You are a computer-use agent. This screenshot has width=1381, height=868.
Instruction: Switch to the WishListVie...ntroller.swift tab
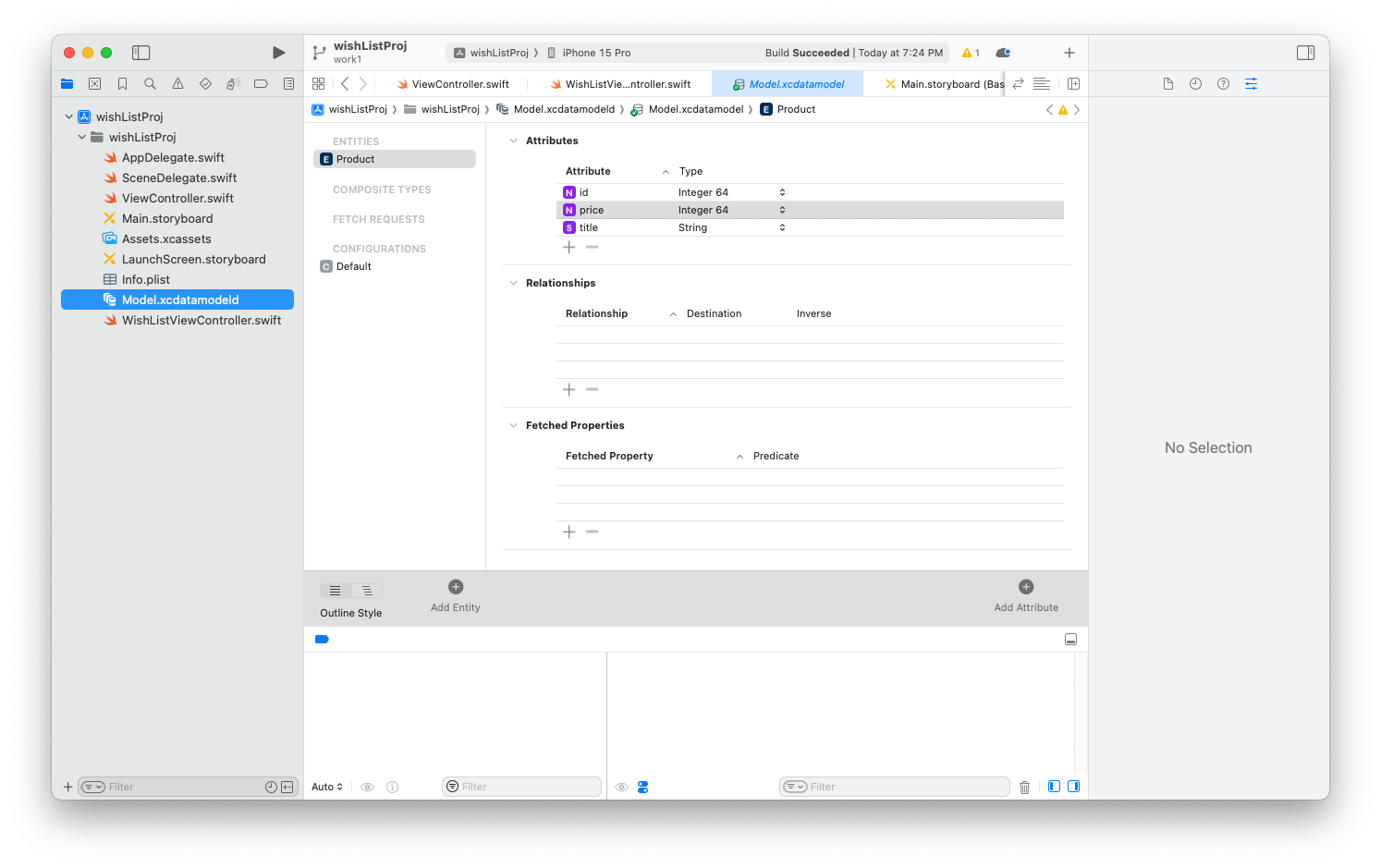click(x=620, y=84)
